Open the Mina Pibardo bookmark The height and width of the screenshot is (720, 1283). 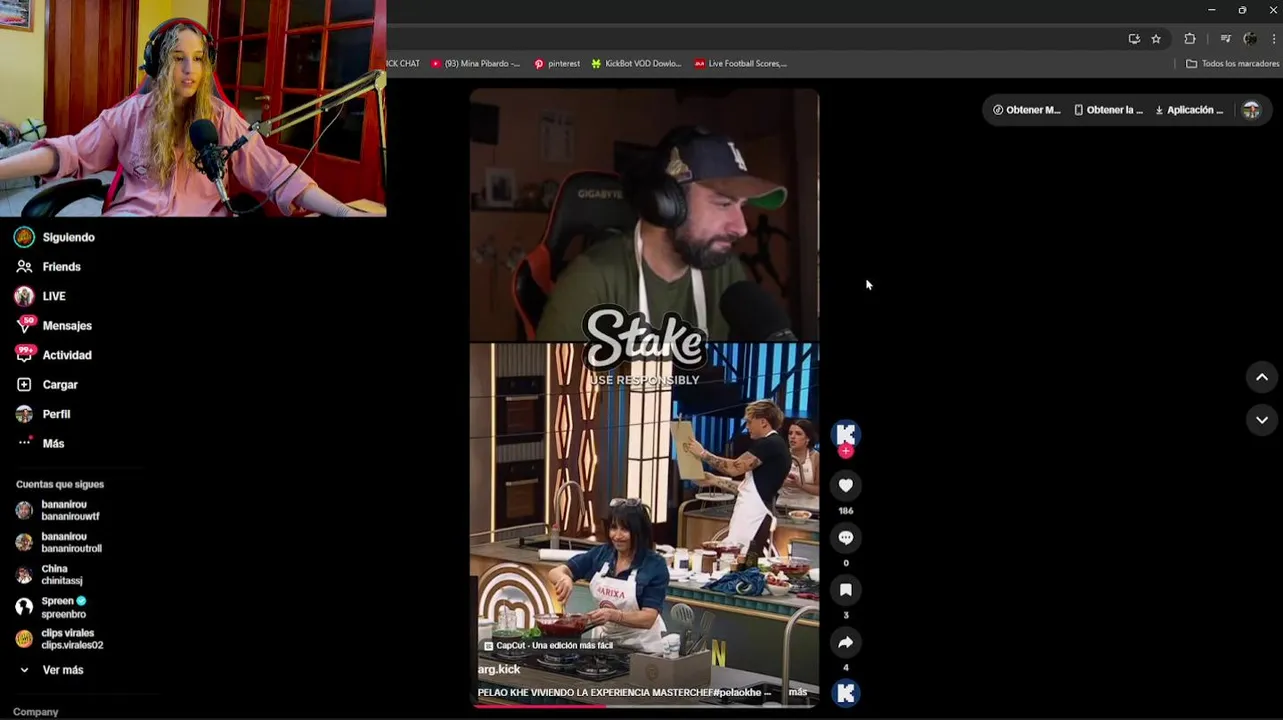tap(476, 63)
